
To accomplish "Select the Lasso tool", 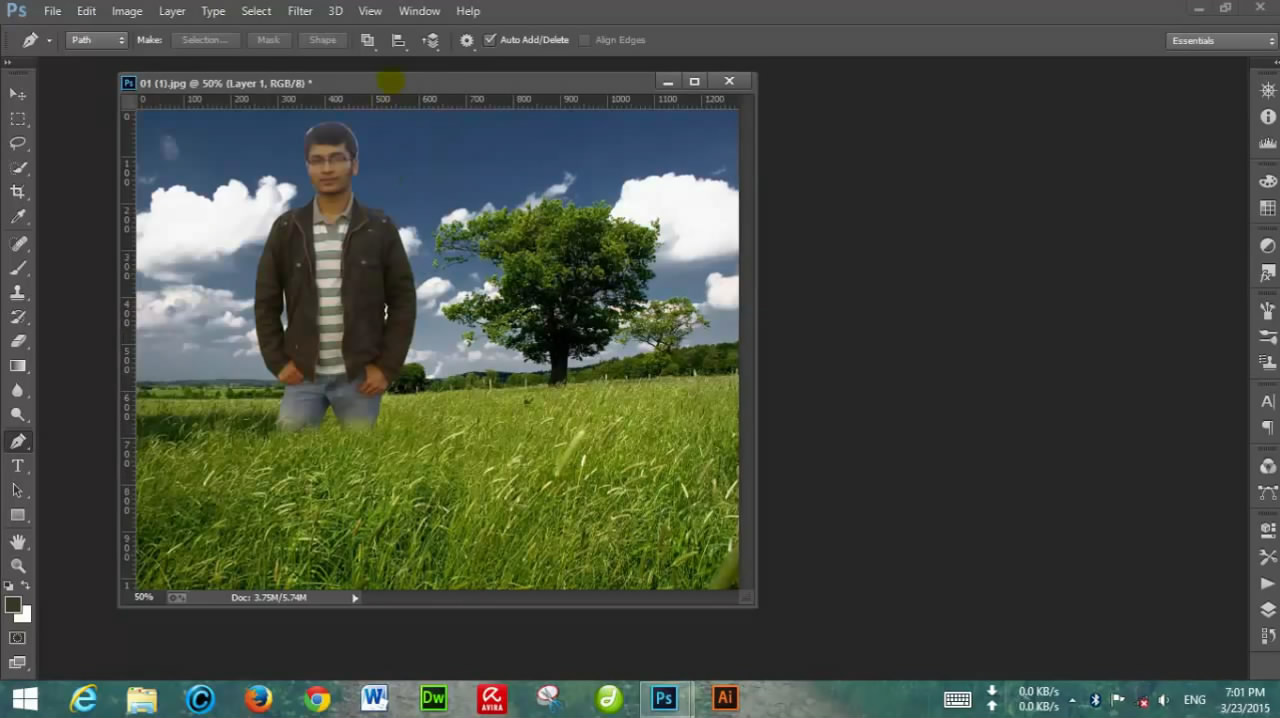I will point(18,143).
